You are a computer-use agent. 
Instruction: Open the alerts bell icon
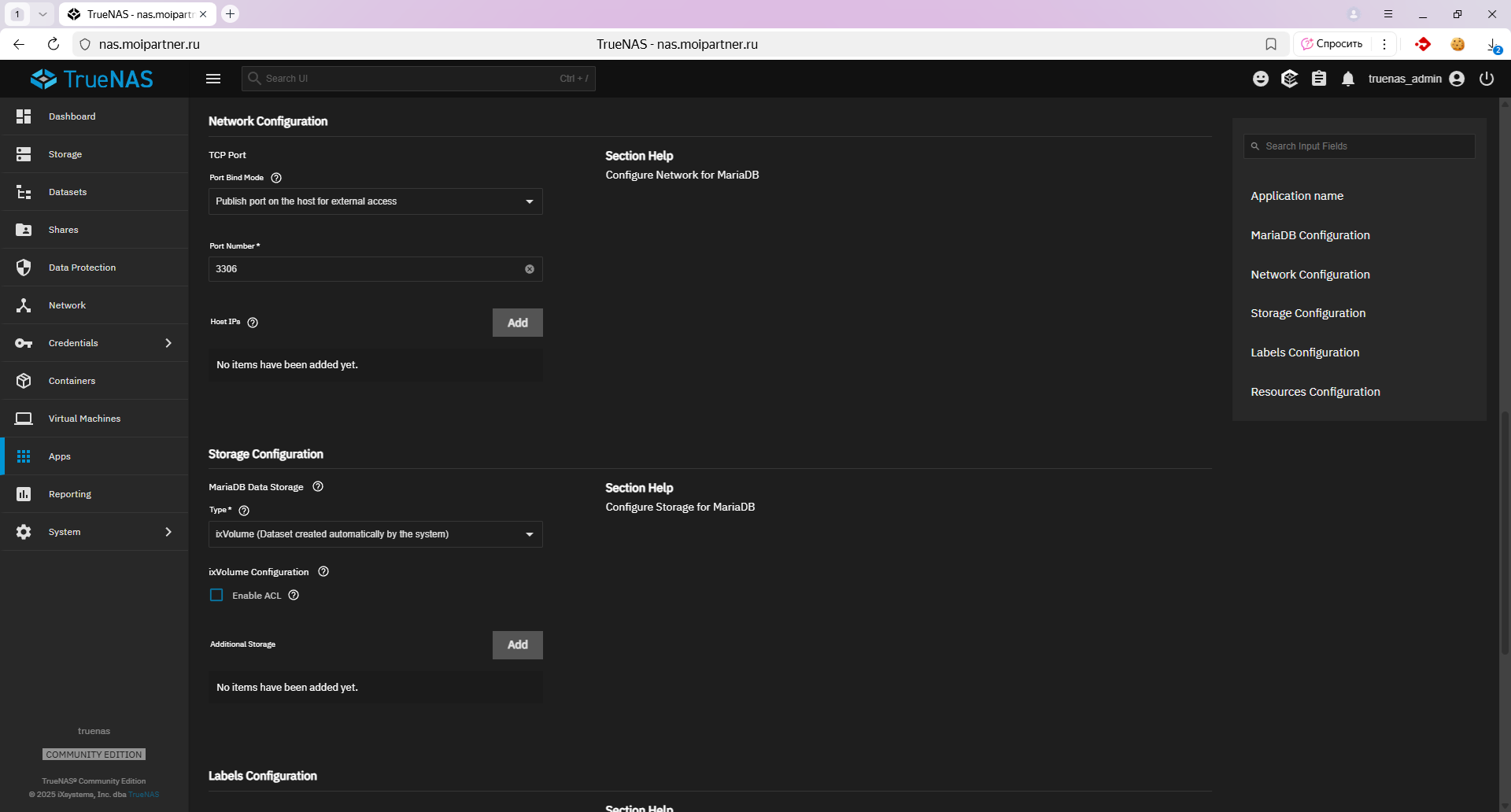pos(1348,79)
